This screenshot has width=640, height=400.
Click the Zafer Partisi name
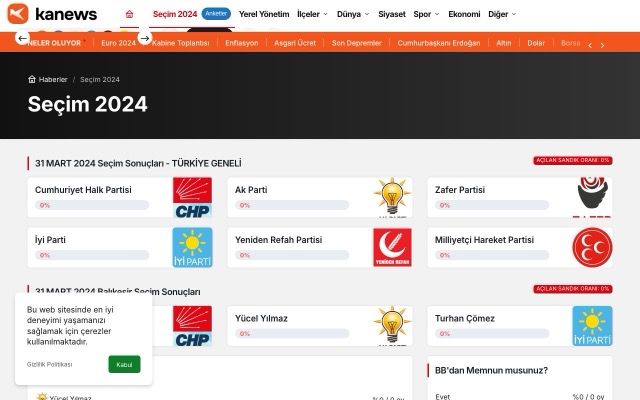[460, 190]
